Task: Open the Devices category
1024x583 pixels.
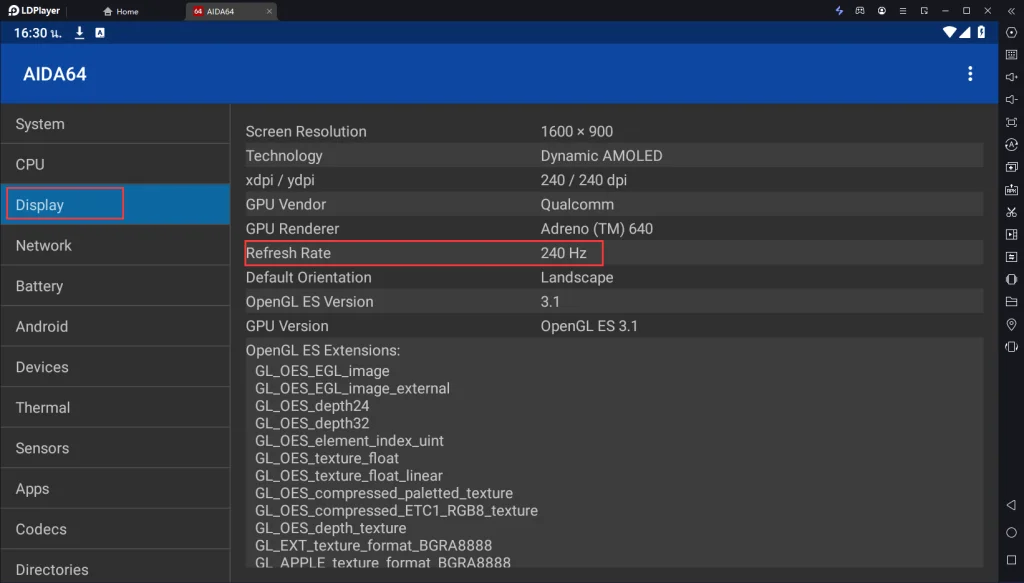Action: [x=116, y=367]
